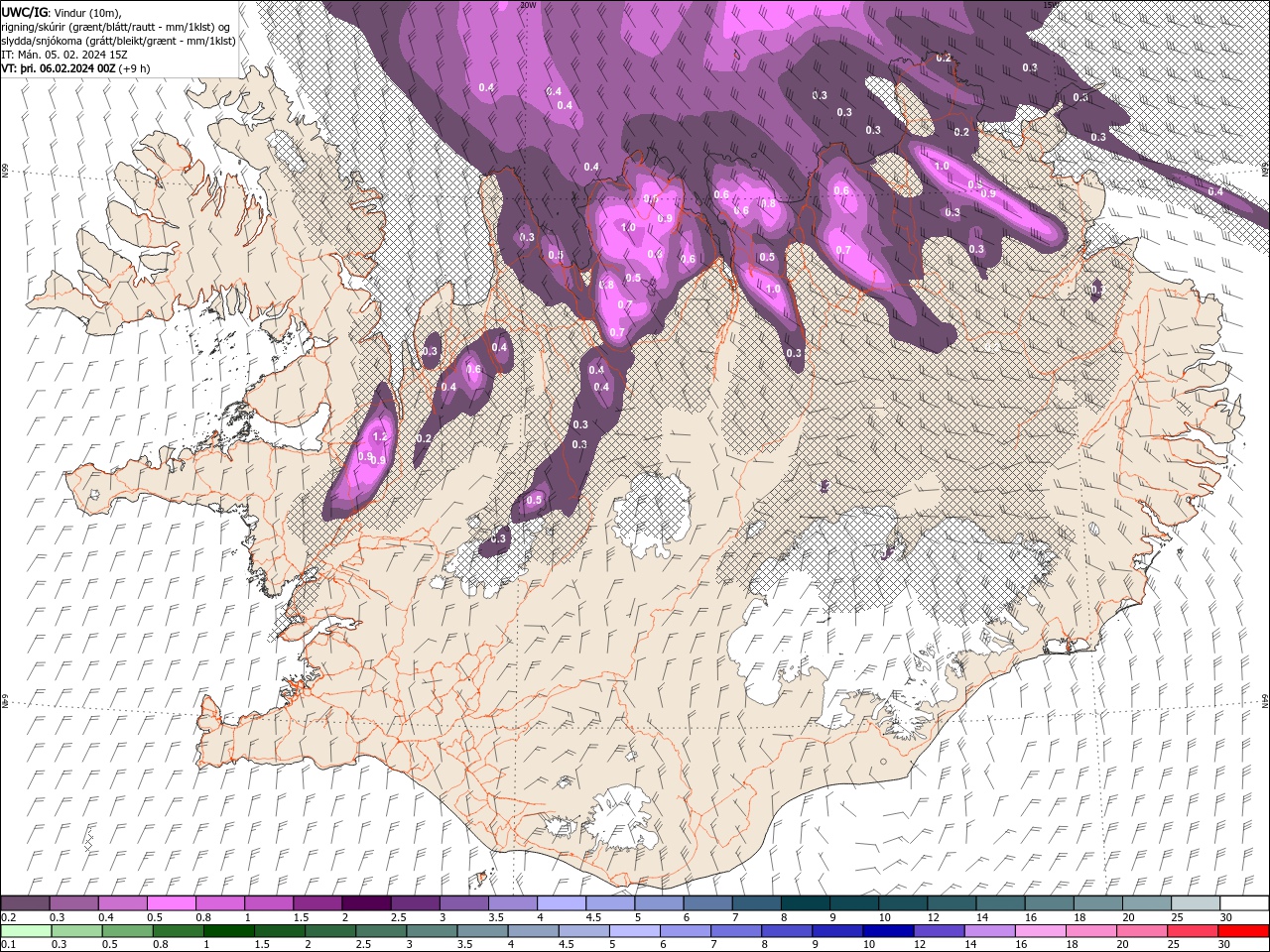Click the 14–16 light violet swatch, bottom row
The image size is (1270, 952).
(990, 931)
